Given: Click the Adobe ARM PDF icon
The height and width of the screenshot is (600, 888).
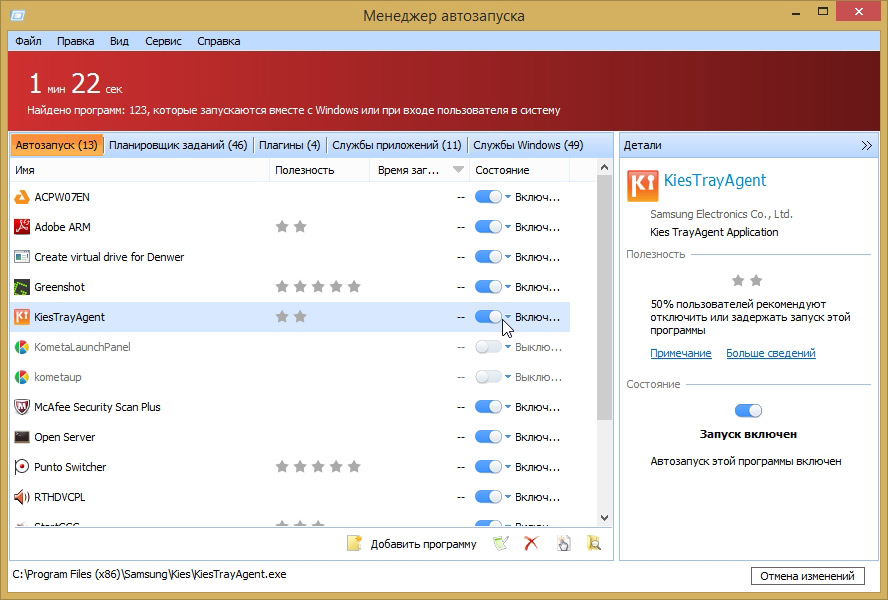Looking at the screenshot, I should (x=22, y=227).
